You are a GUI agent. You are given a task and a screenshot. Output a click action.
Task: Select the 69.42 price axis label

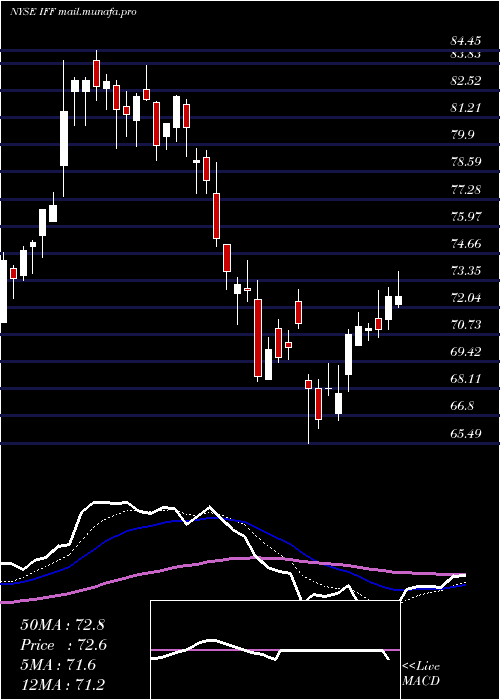click(x=465, y=352)
